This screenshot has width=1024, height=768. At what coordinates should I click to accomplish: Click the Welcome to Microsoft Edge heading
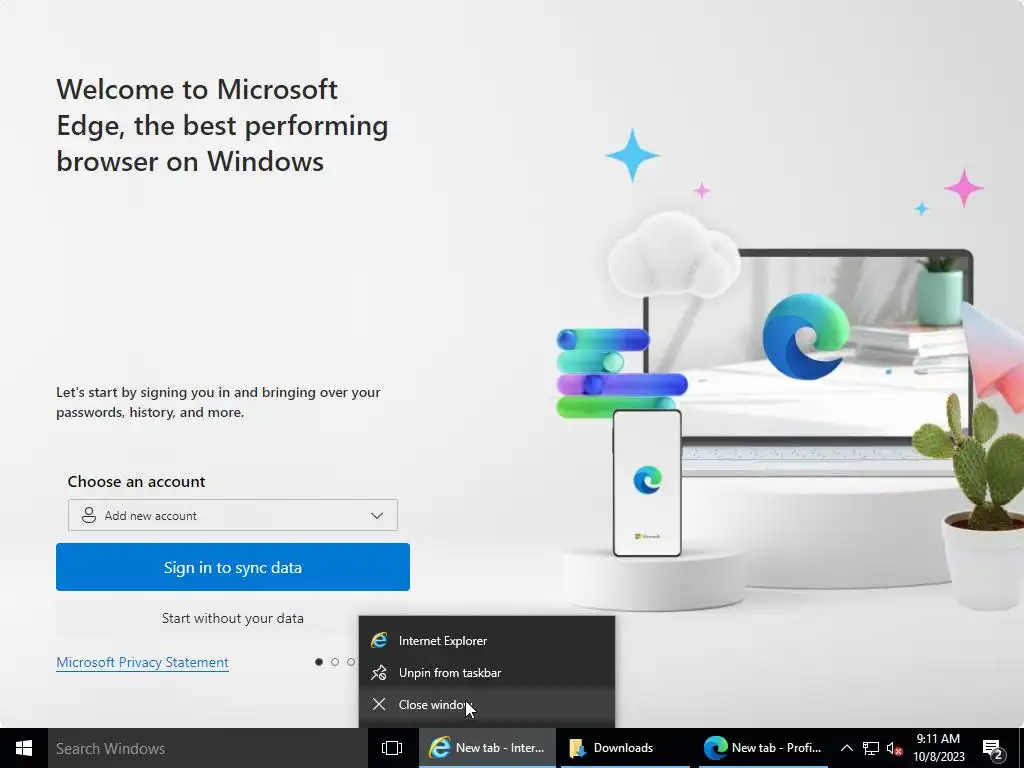click(222, 125)
